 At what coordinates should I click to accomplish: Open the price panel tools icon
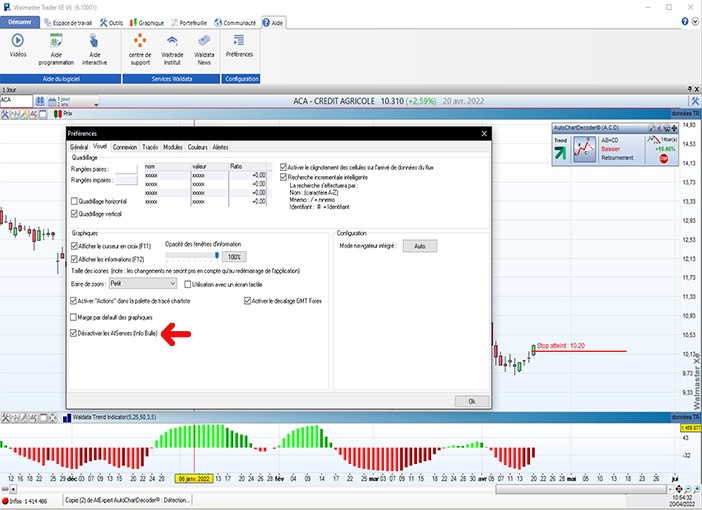pyautogui.click(x=5, y=114)
